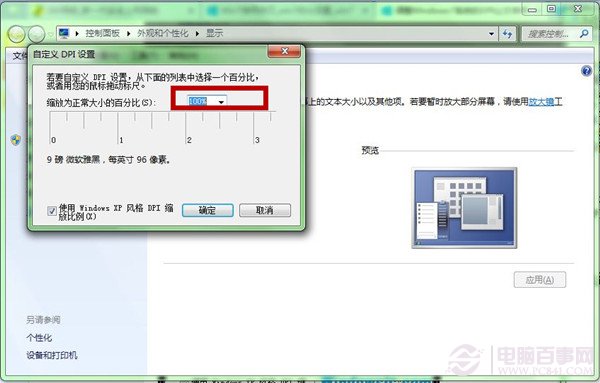Go back with the Explorer back arrow
The image size is (600, 383).
[16, 34]
